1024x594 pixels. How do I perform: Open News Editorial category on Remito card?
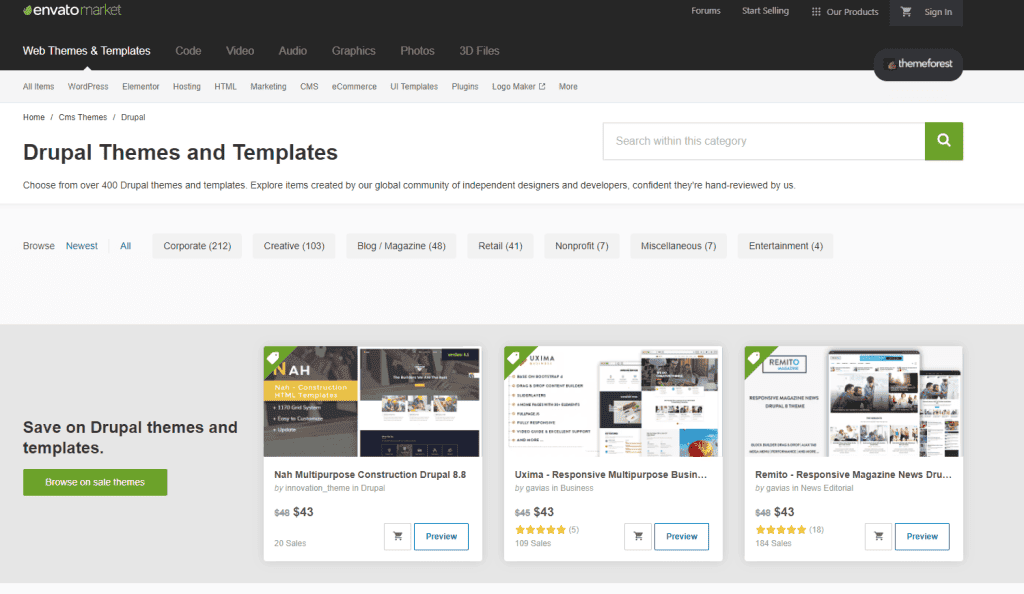[827, 488]
